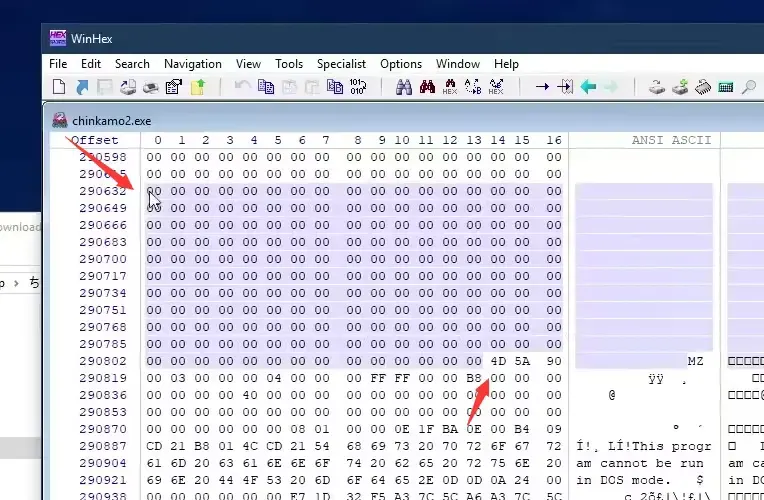The image size is (764, 500).
Task: Click the Offset column header
Action: [95, 140]
